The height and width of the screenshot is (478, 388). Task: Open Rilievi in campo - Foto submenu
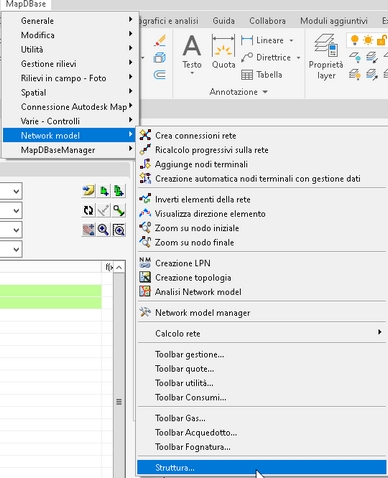pos(70,78)
